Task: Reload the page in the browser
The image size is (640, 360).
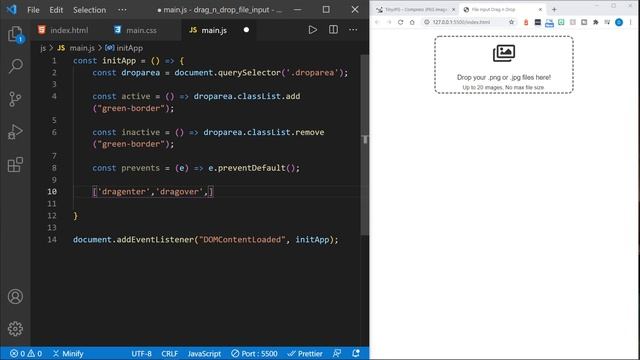Action: (x=400, y=22)
